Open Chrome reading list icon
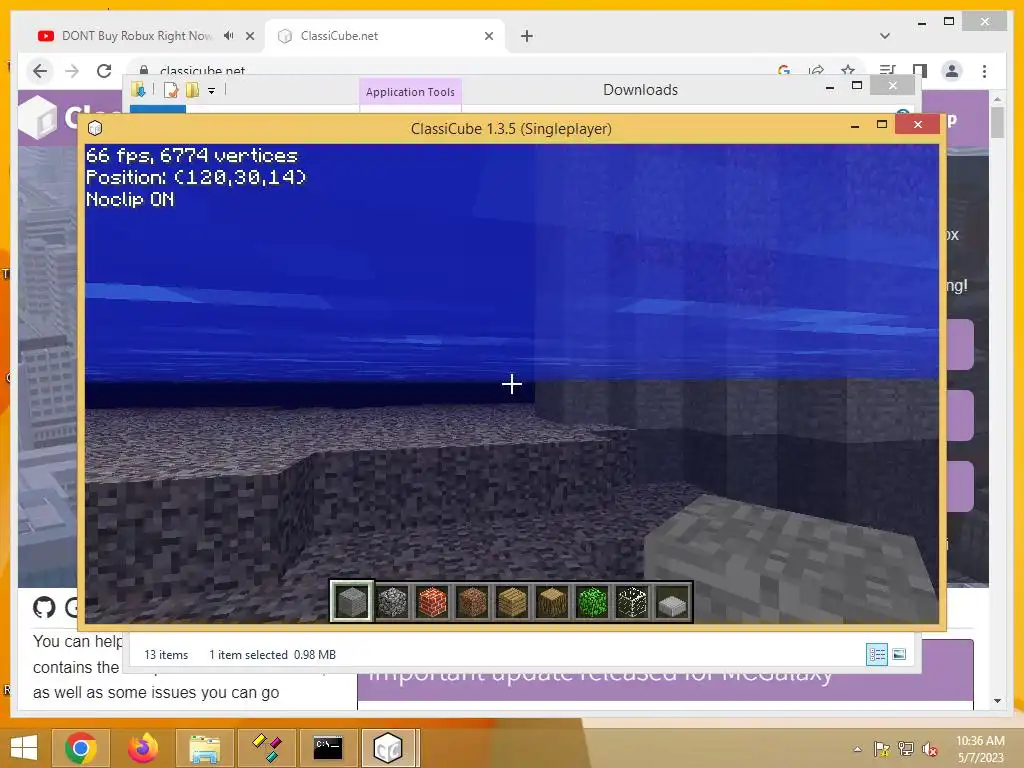Screen dimensions: 1024x768 click(887, 71)
